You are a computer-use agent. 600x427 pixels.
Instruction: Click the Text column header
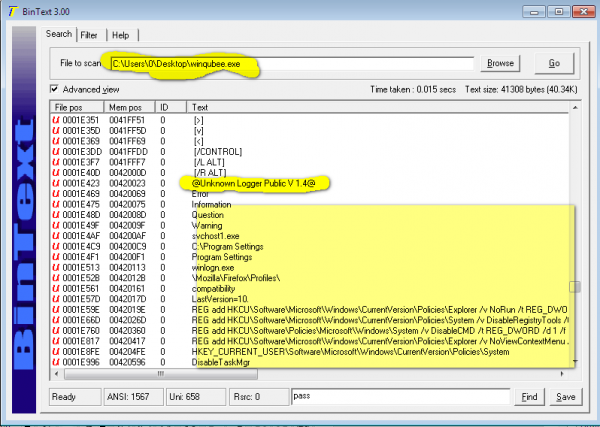[378, 107]
